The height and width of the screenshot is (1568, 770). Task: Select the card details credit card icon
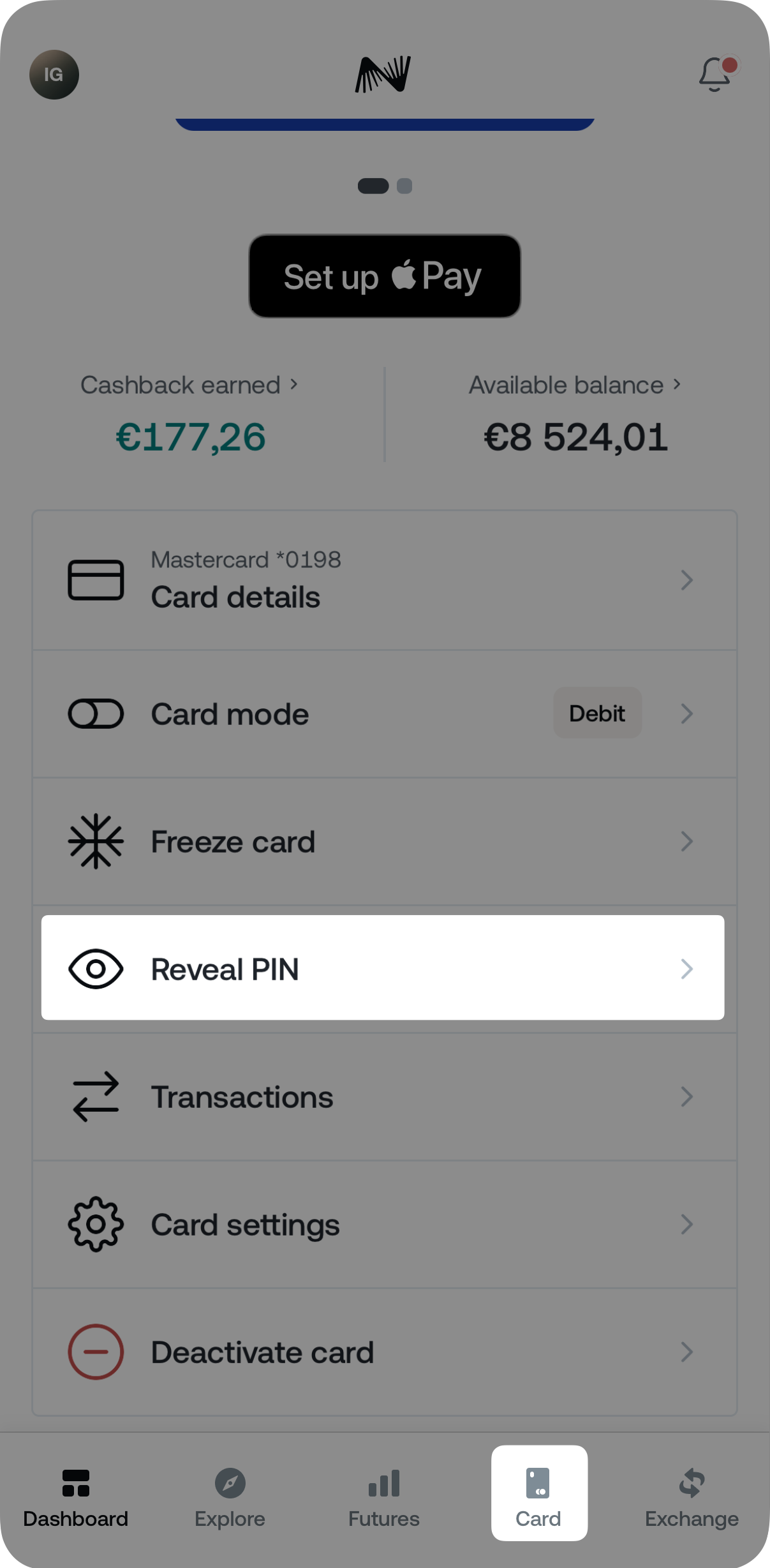pos(96,579)
